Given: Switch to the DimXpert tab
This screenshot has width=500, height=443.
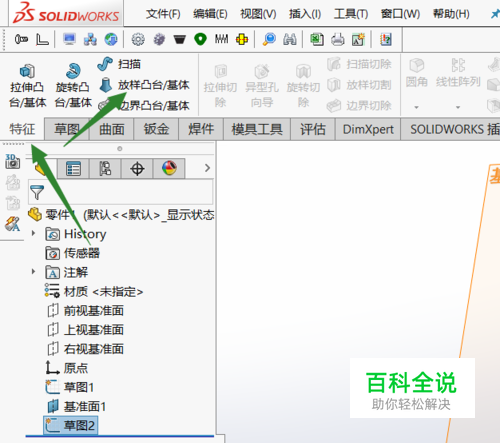Looking at the screenshot, I should click(368, 129).
